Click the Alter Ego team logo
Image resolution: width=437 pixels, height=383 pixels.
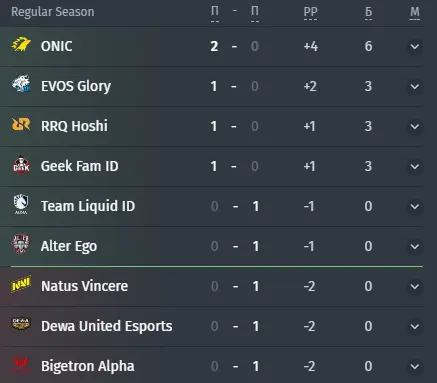pyautogui.click(x=21, y=244)
